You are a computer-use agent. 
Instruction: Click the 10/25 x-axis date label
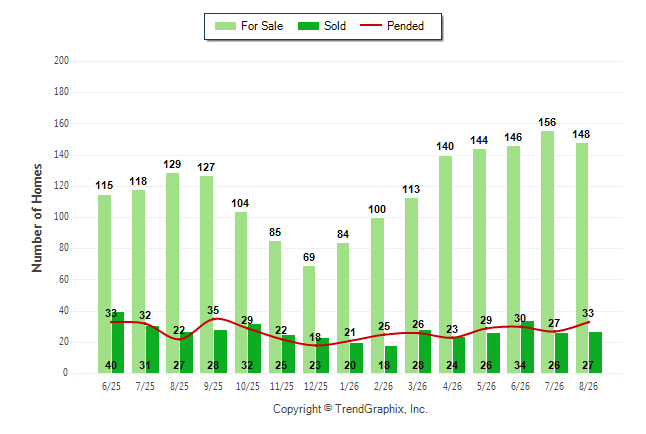pos(248,387)
